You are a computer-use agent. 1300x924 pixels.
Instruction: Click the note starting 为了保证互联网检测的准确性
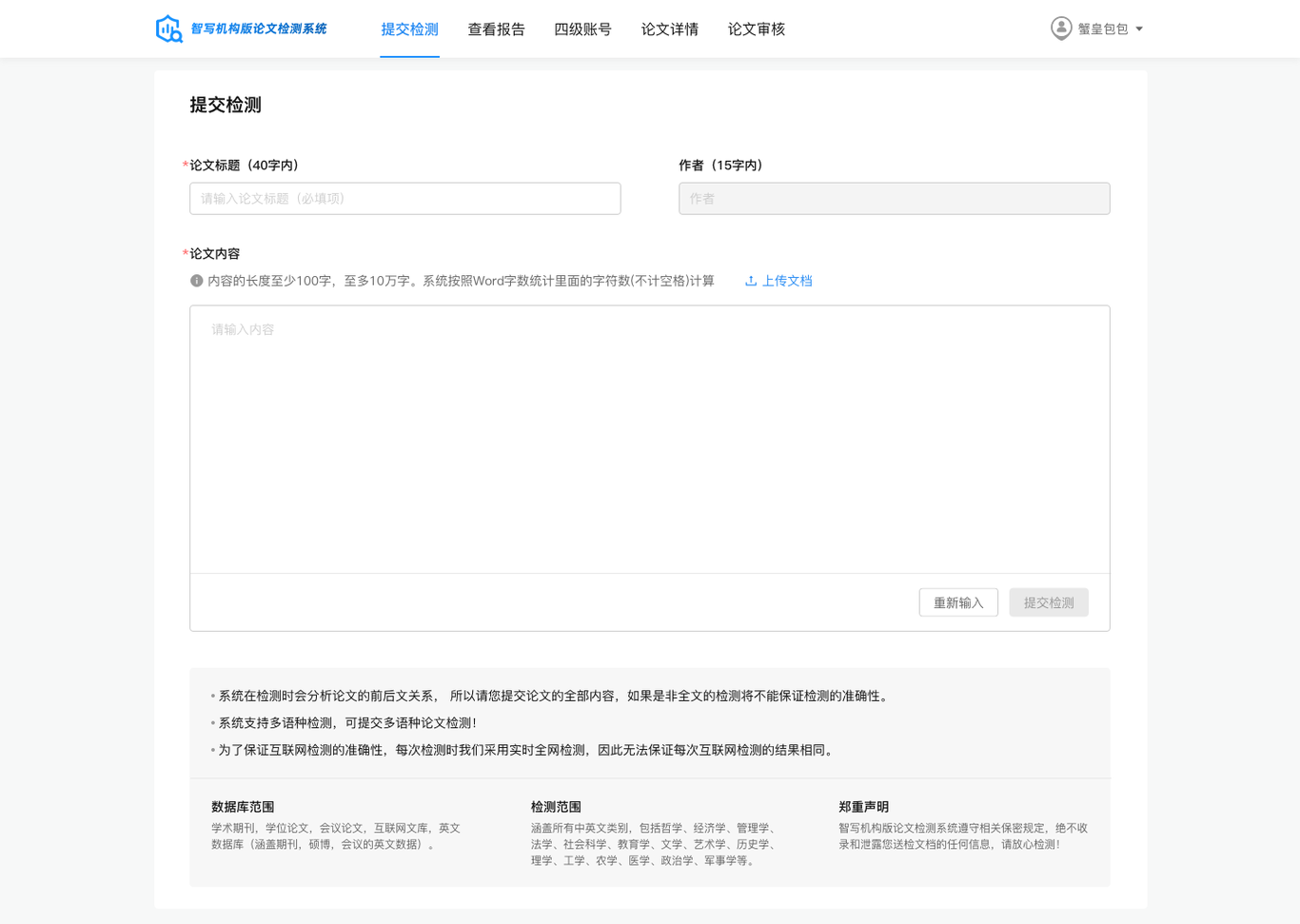(x=527, y=750)
